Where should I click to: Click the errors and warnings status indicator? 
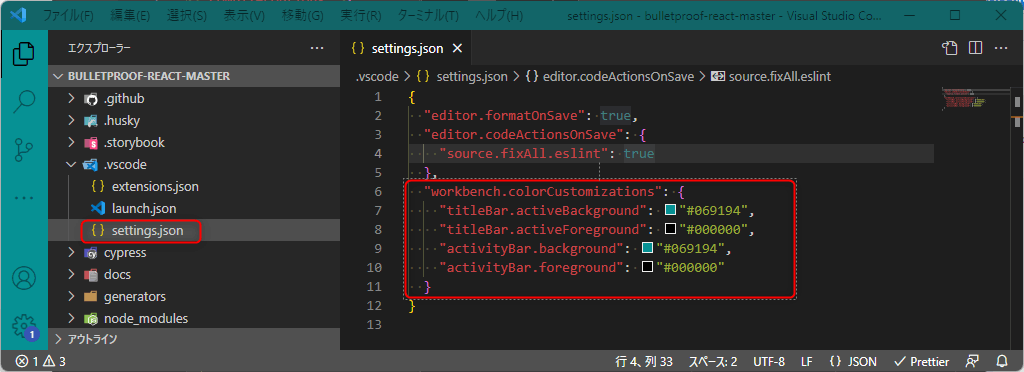pos(40,361)
